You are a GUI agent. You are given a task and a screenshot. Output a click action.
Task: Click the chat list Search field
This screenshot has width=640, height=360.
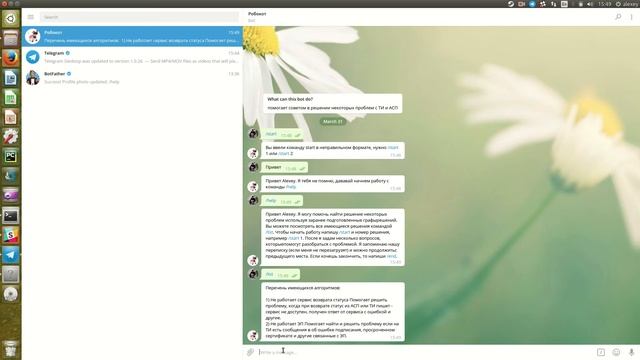pyautogui.click(x=139, y=17)
